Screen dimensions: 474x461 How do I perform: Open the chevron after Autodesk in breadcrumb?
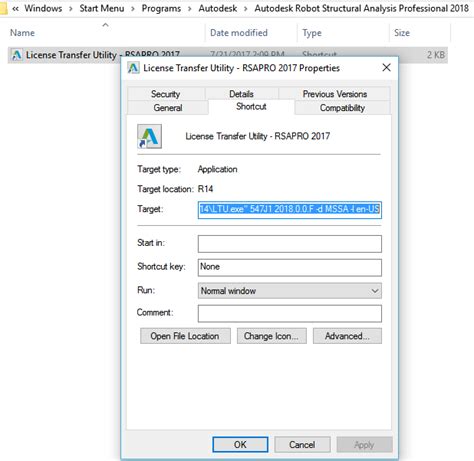tap(246, 9)
